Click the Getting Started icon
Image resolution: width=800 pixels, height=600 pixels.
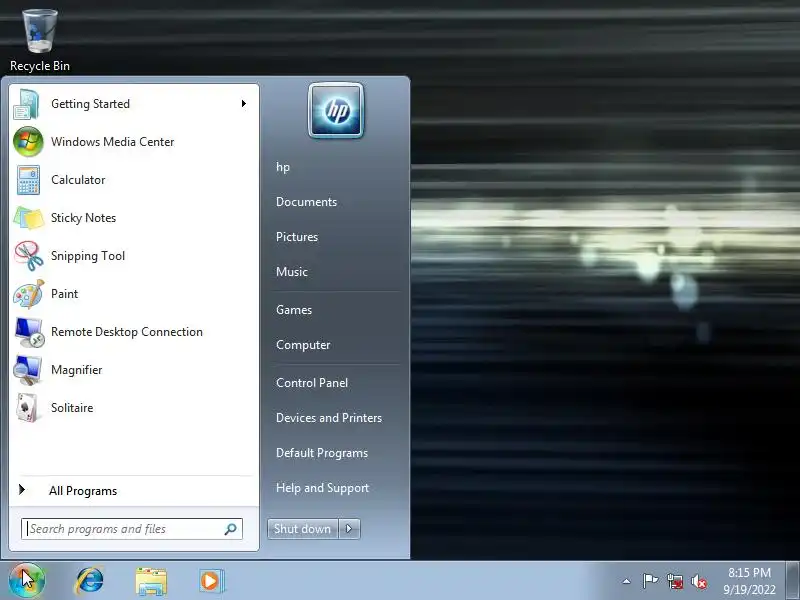[28, 104]
